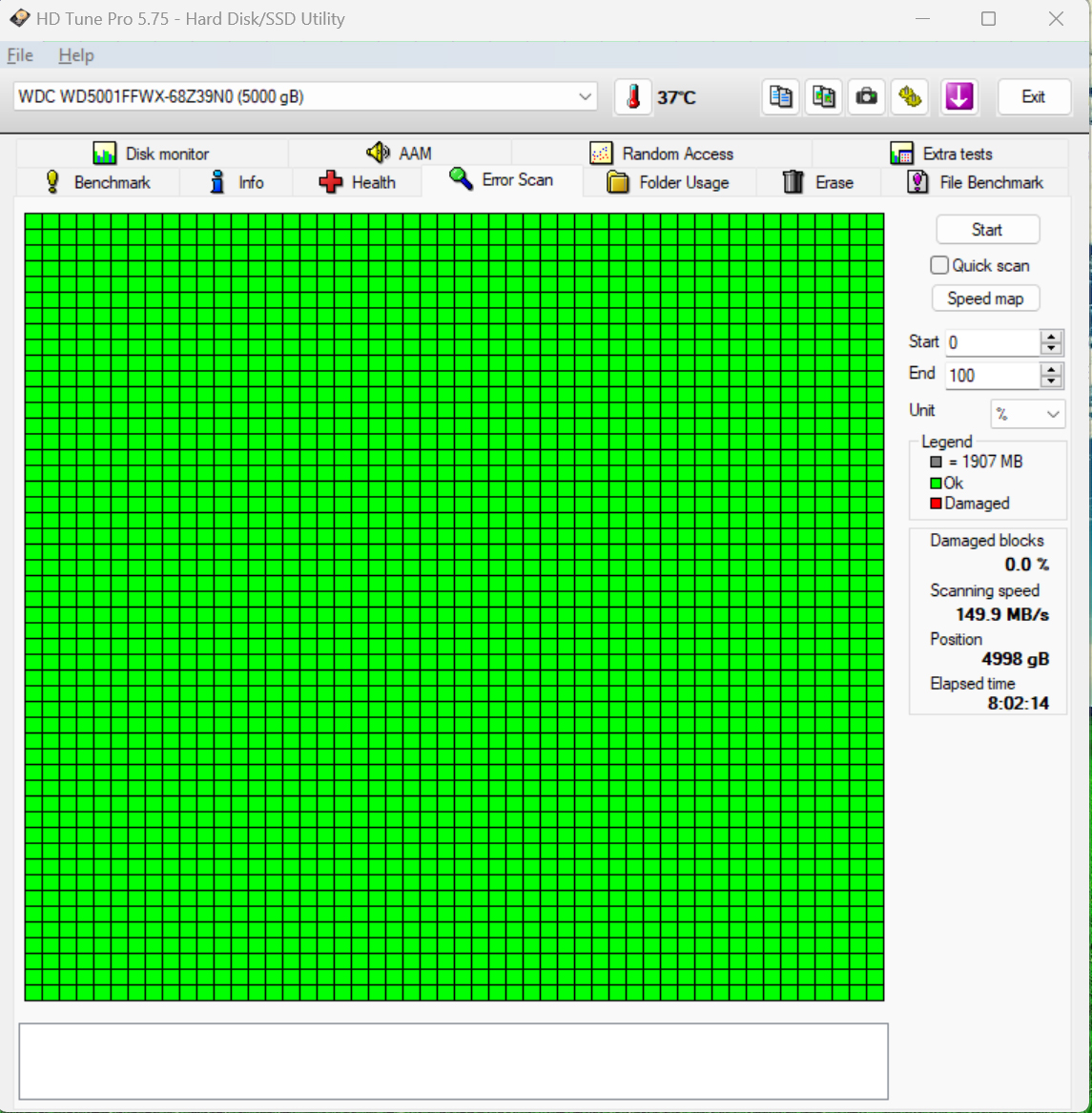This screenshot has width=1092, height=1113.
Task: Click the red cross Health icon
Action: click(x=330, y=182)
